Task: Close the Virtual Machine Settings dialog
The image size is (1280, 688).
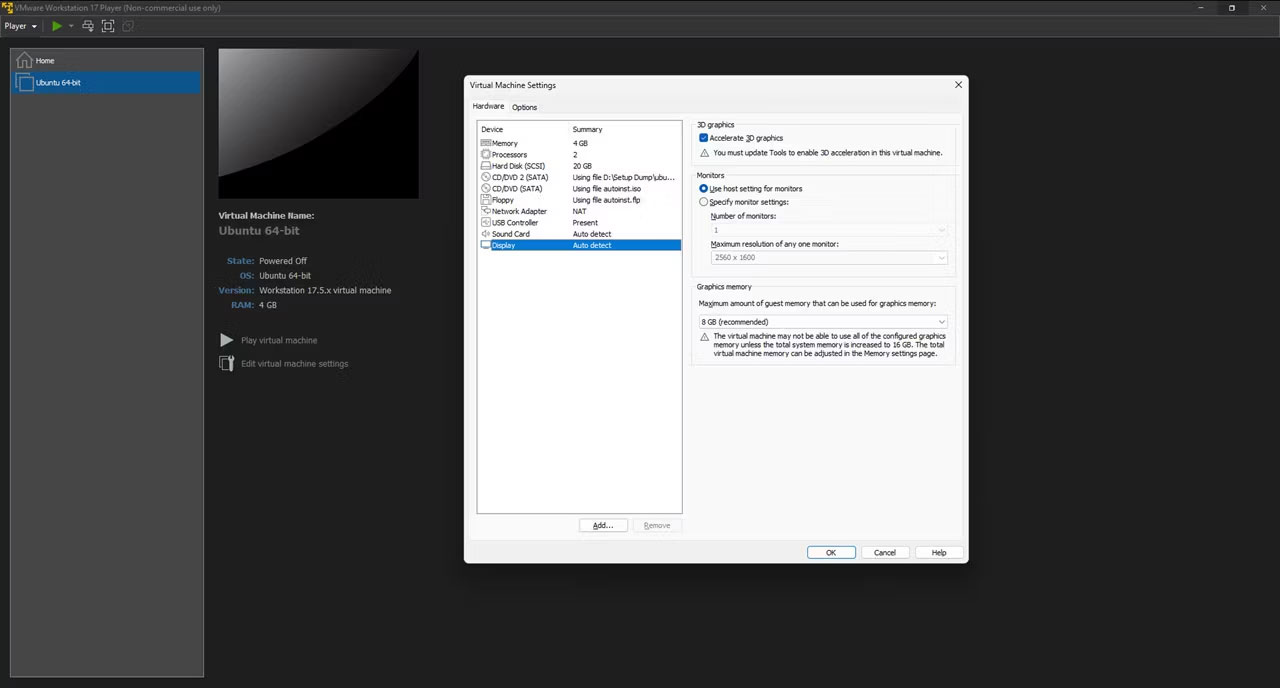Action: [x=958, y=85]
